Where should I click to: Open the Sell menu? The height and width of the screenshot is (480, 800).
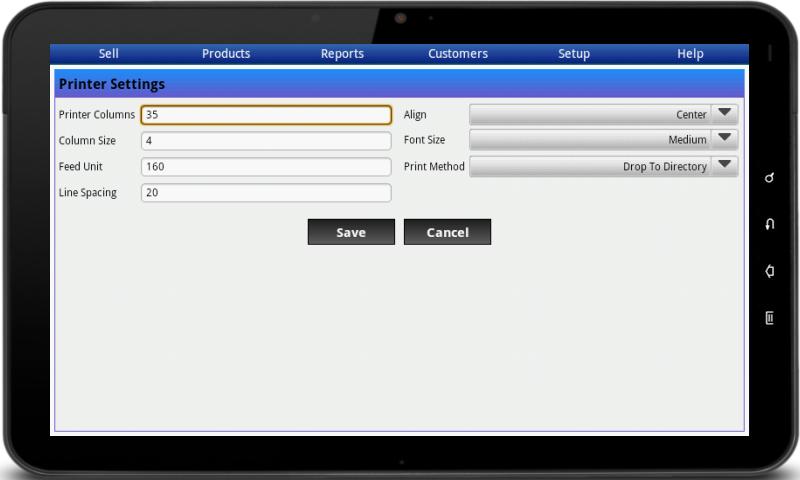click(108, 54)
